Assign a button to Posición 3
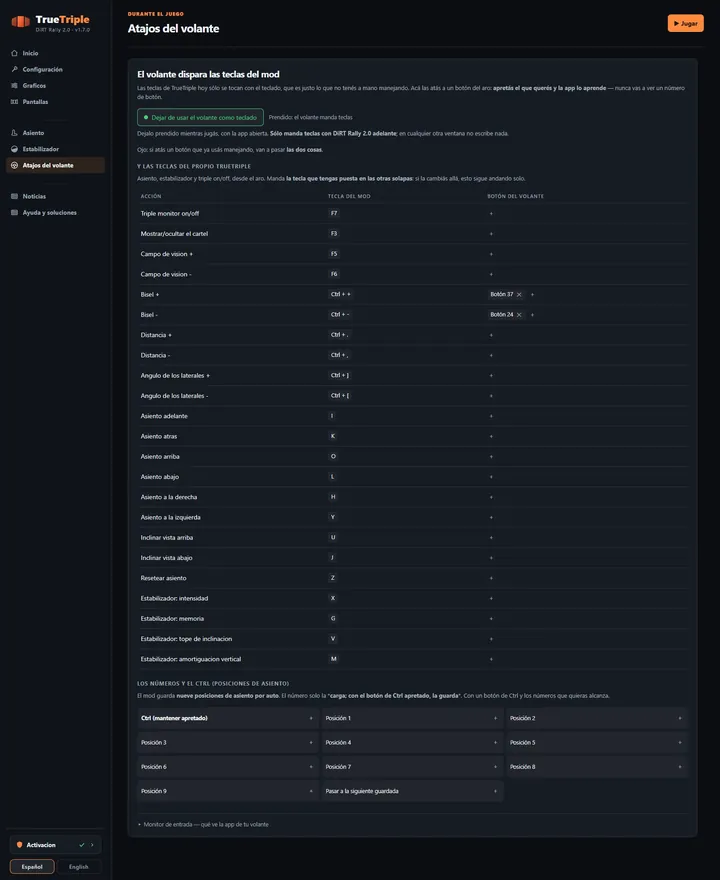 [x=311, y=742]
